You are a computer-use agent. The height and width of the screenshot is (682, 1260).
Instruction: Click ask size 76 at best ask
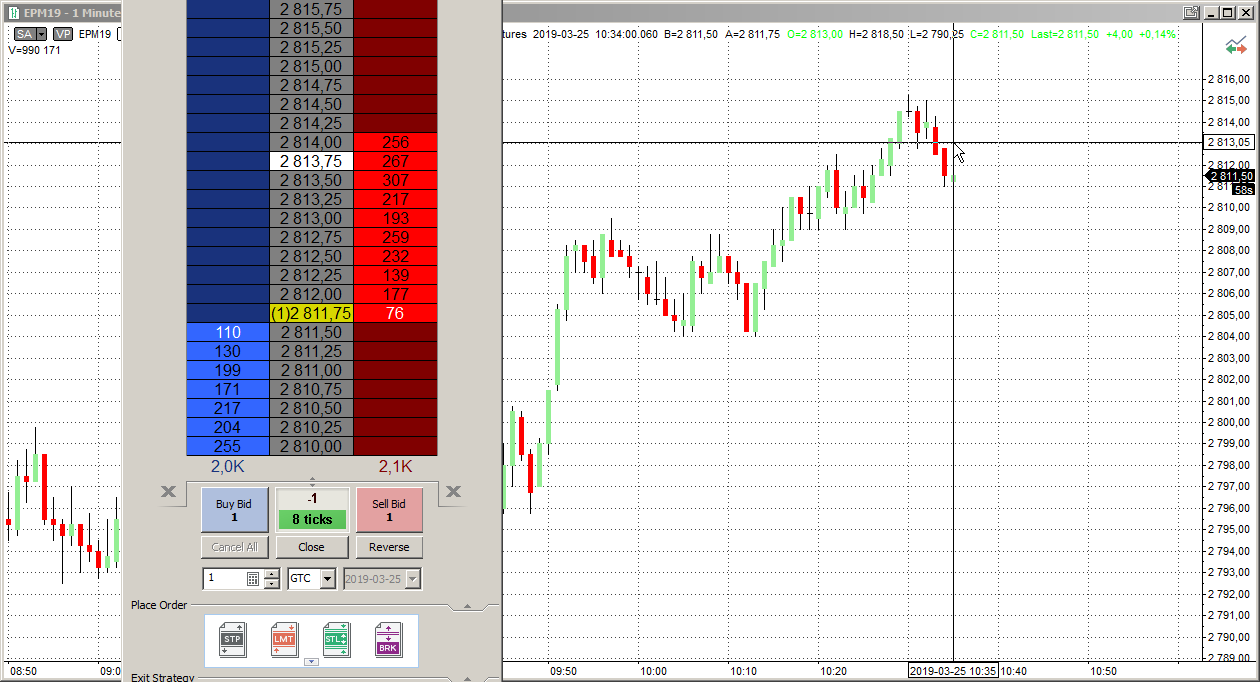click(396, 313)
